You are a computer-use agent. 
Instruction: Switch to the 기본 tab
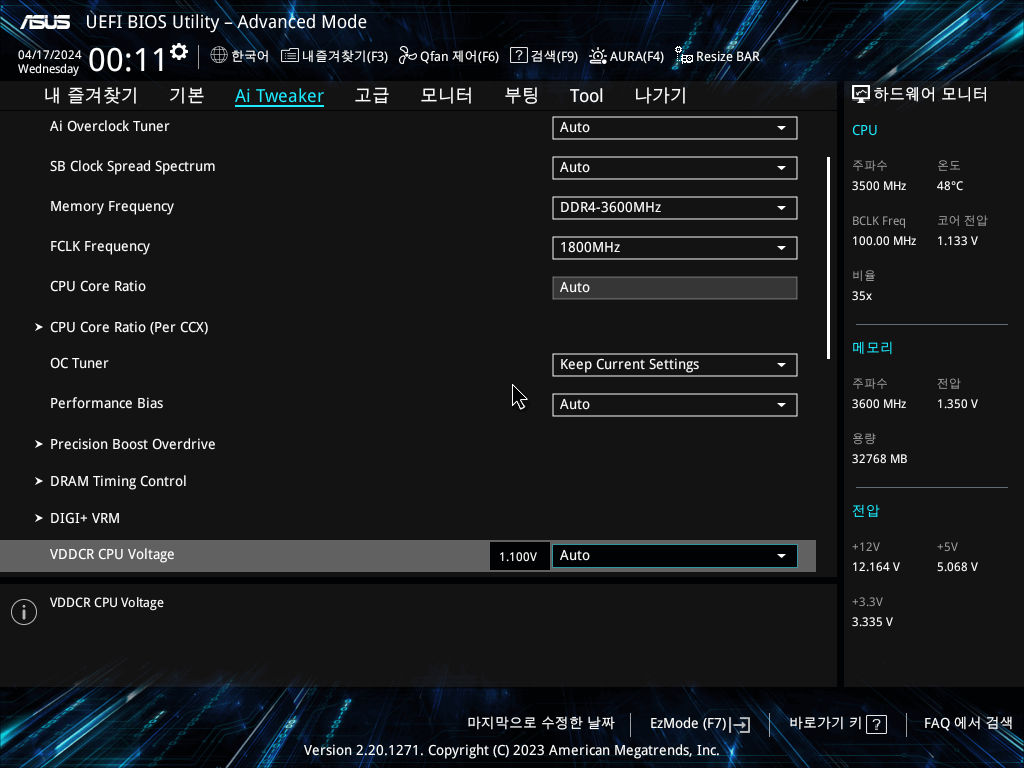pyautogui.click(x=187, y=95)
